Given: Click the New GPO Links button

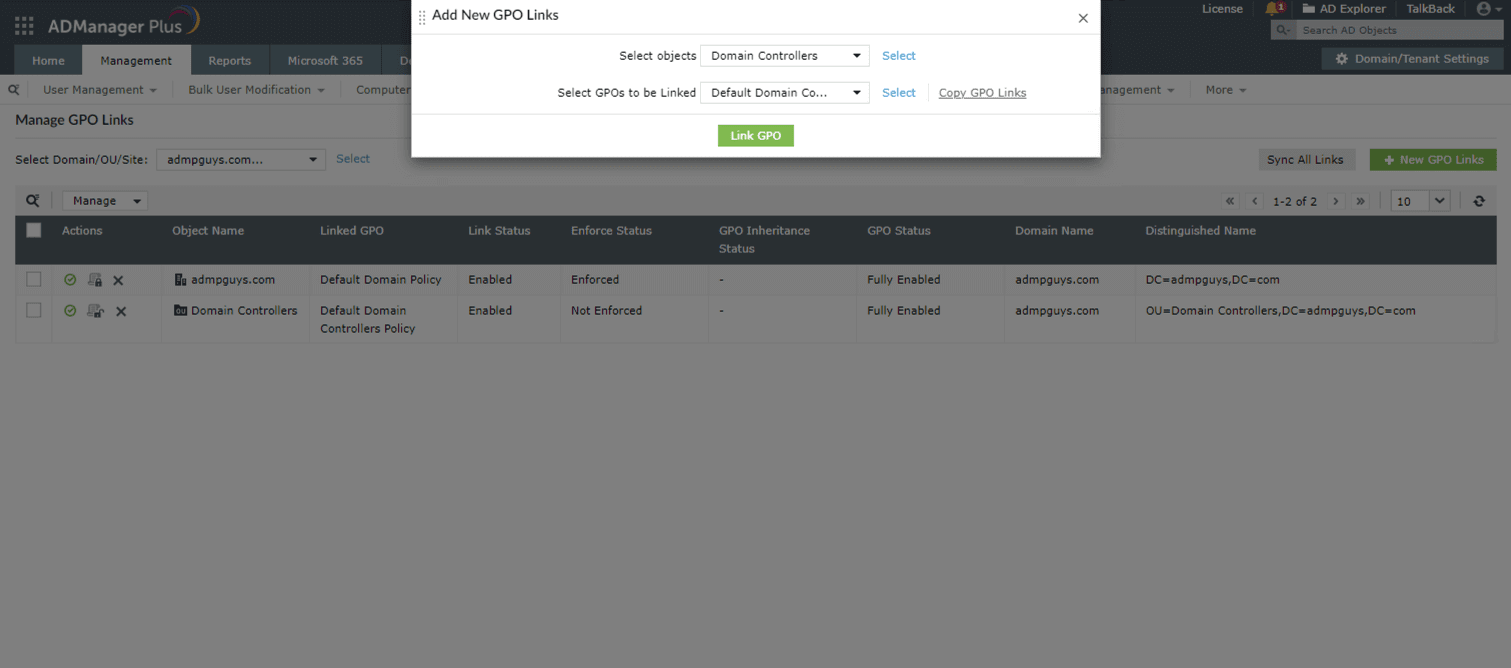Looking at the screenshot, I should [x=1433, y=160].
